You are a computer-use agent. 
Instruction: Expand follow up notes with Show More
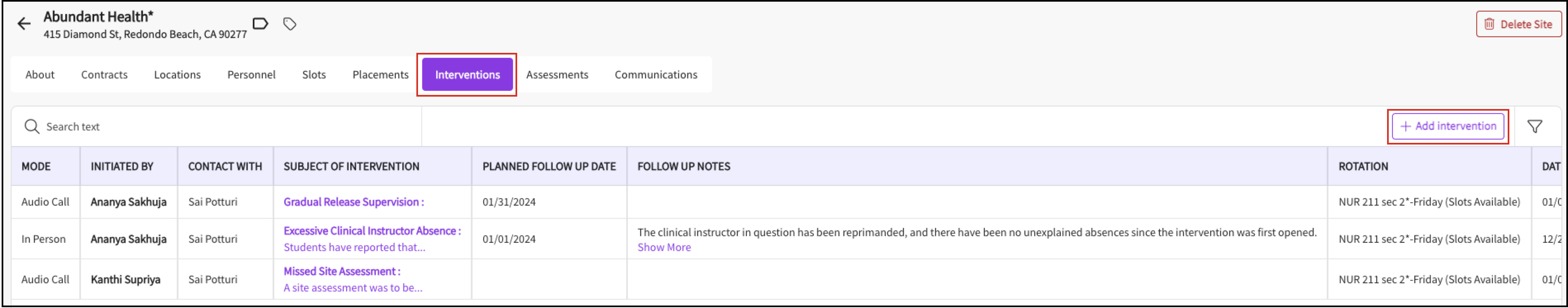[664, 248]
